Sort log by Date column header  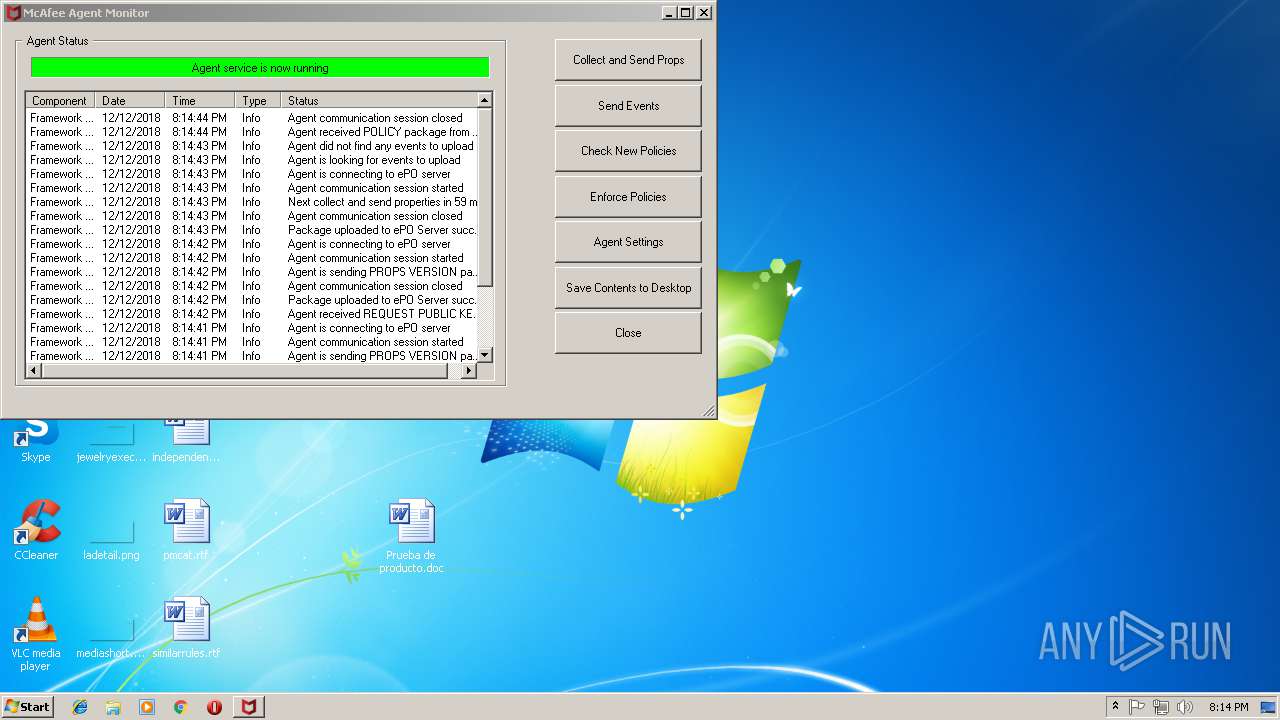[130, 101]
